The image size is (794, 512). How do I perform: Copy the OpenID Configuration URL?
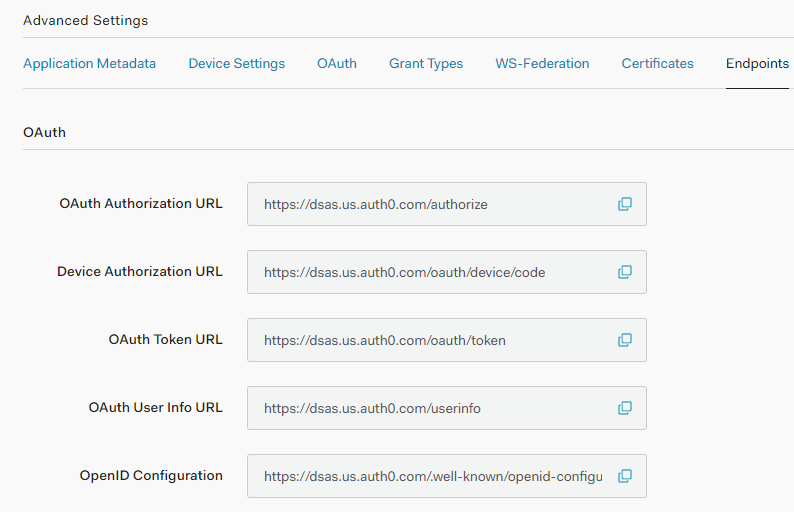(x=624, y=476)
